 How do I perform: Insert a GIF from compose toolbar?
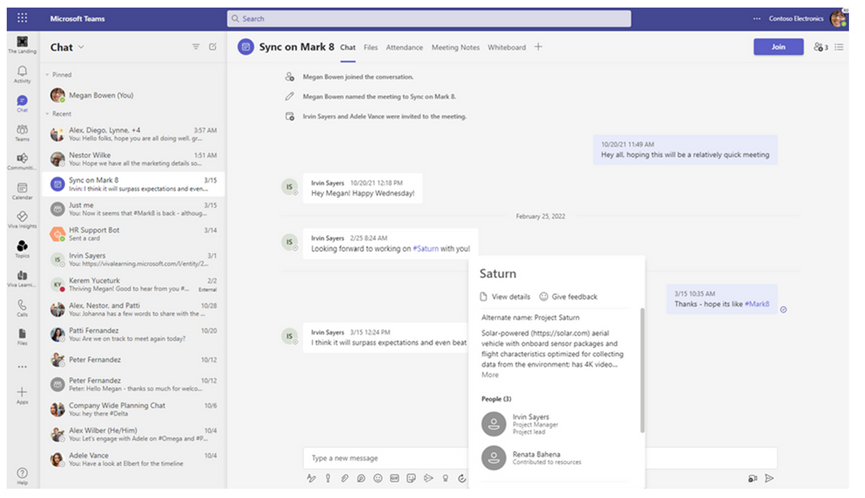pyautogui.click(x=394, y=478)
